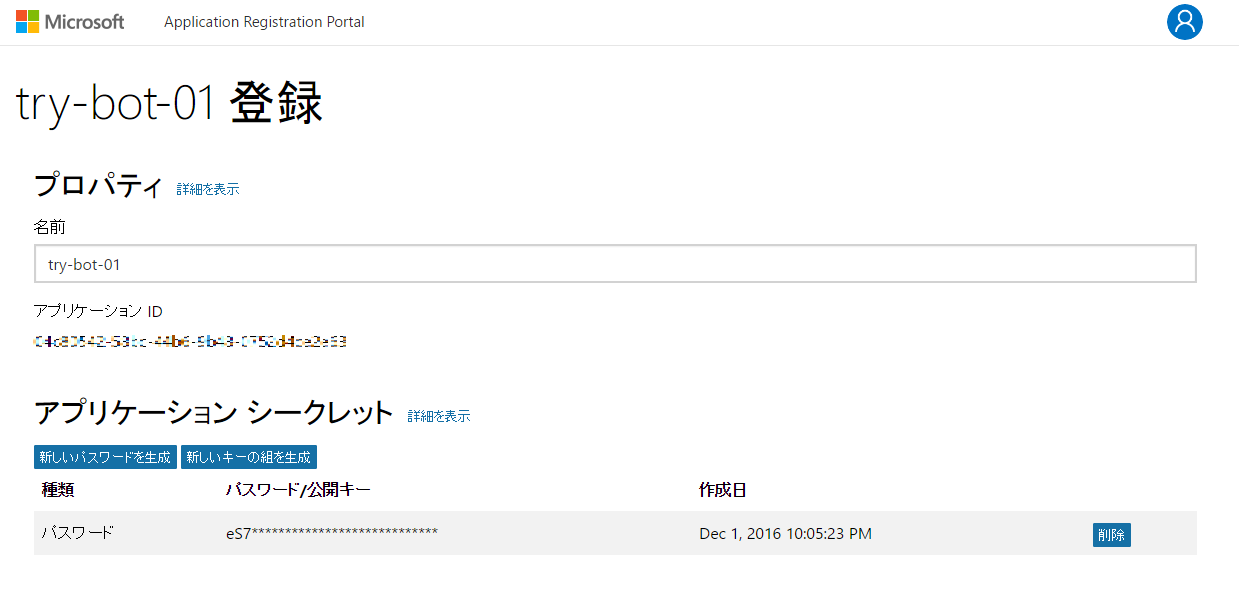The height and width of the screenshot is (604, 1239).
Task: Show hidden property details for try-bot-01
Action: click(206, 188)
